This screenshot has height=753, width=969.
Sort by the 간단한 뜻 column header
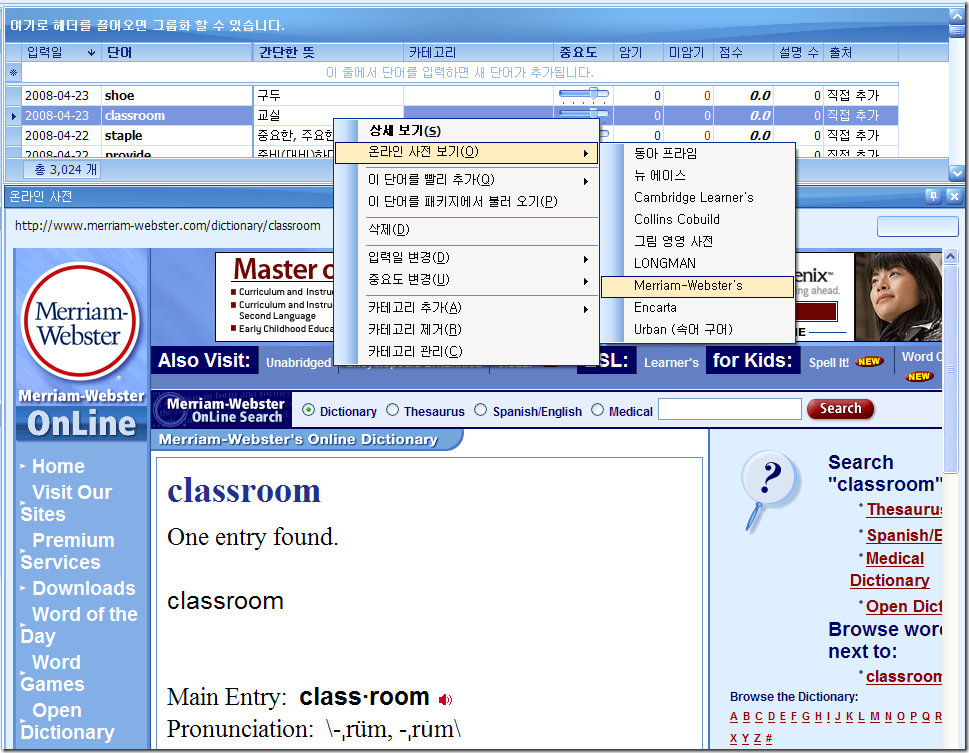[328, 53]
